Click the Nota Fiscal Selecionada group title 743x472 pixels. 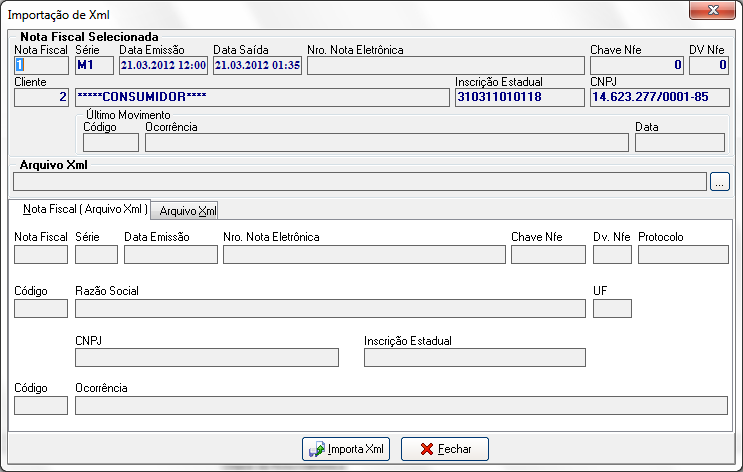click(89, 36)
